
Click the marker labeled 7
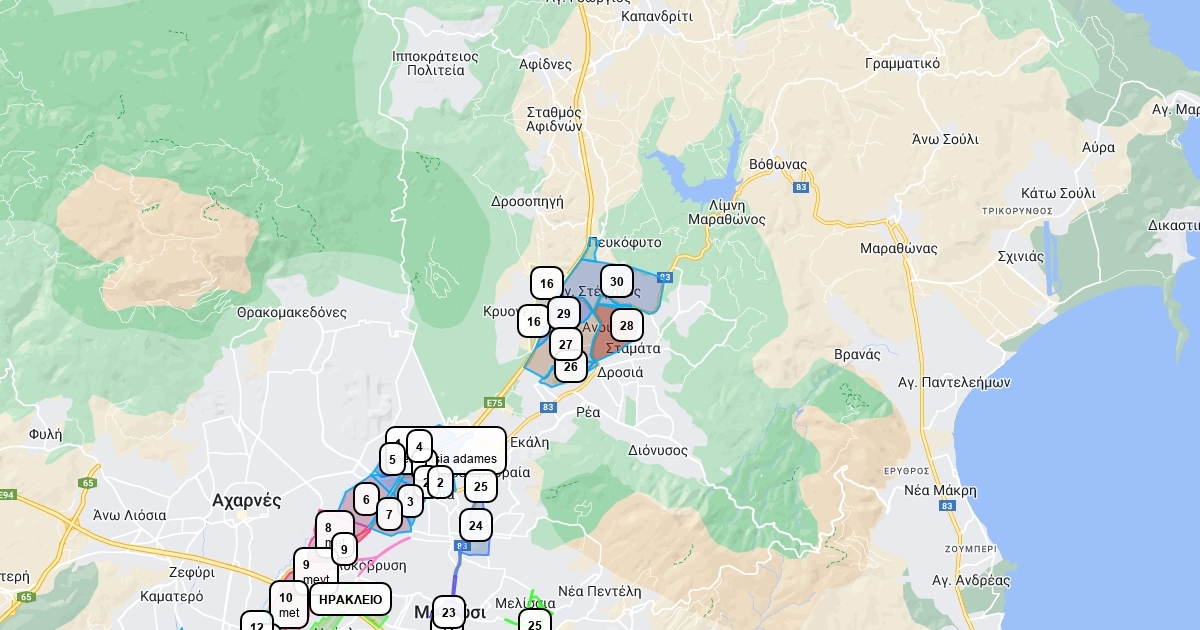(389, 514)
